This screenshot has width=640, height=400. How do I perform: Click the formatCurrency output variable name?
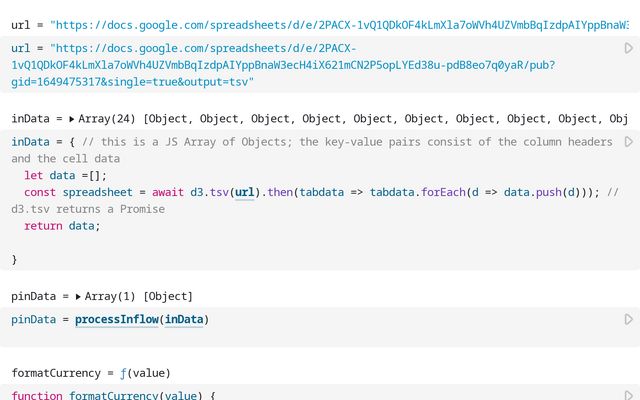pyautogui.click(x=56, y=373)
